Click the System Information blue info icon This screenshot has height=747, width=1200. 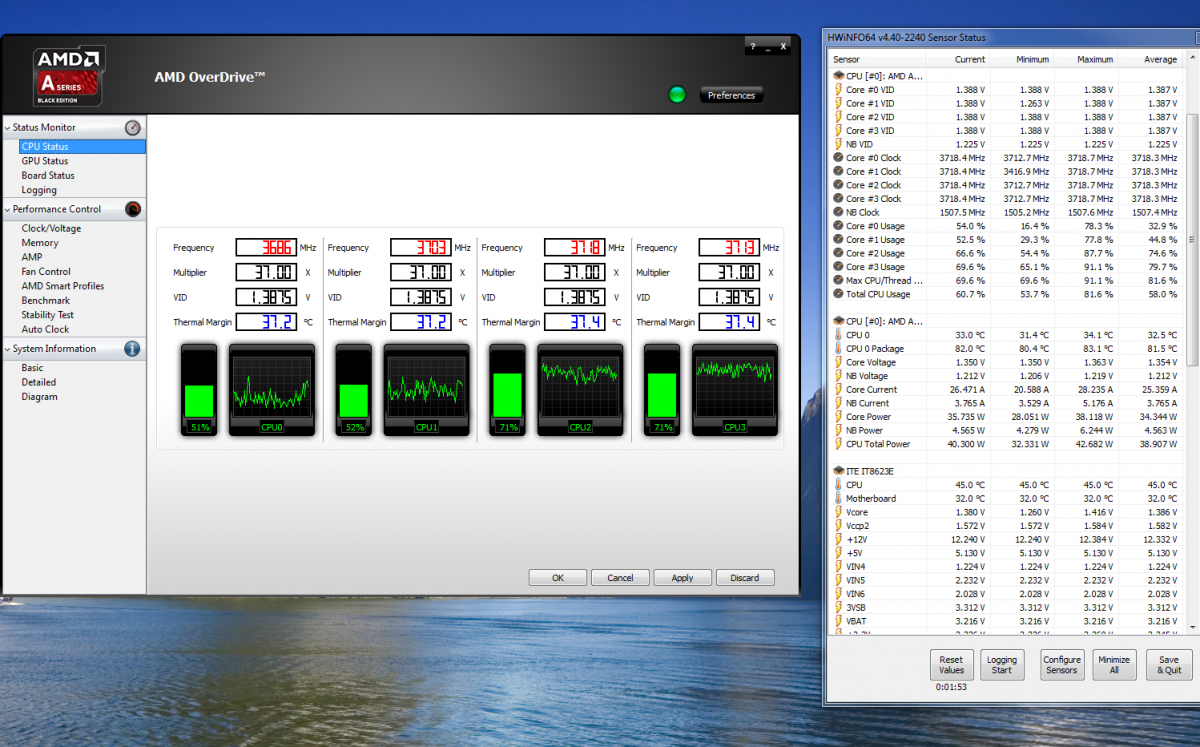coord(132,349)
